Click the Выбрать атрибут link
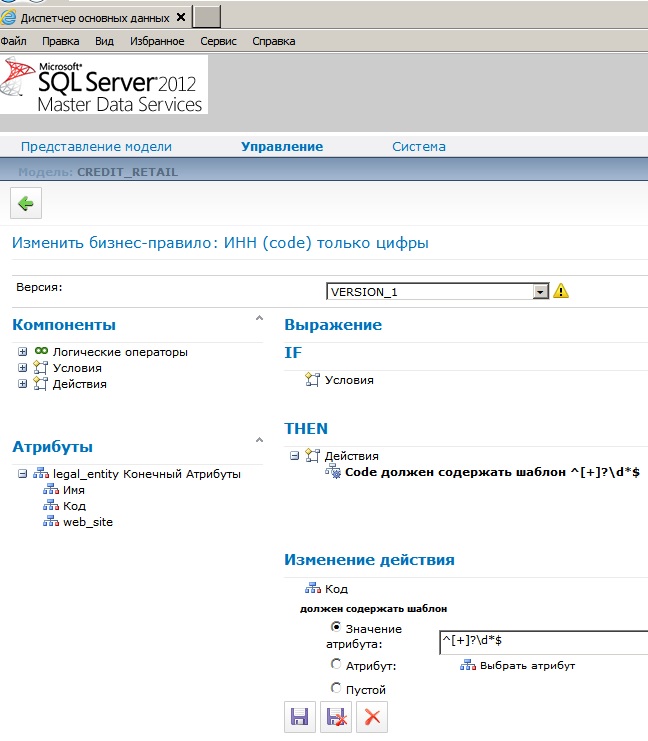The height and width of the screenshot is (741, 648). point(527,665)
